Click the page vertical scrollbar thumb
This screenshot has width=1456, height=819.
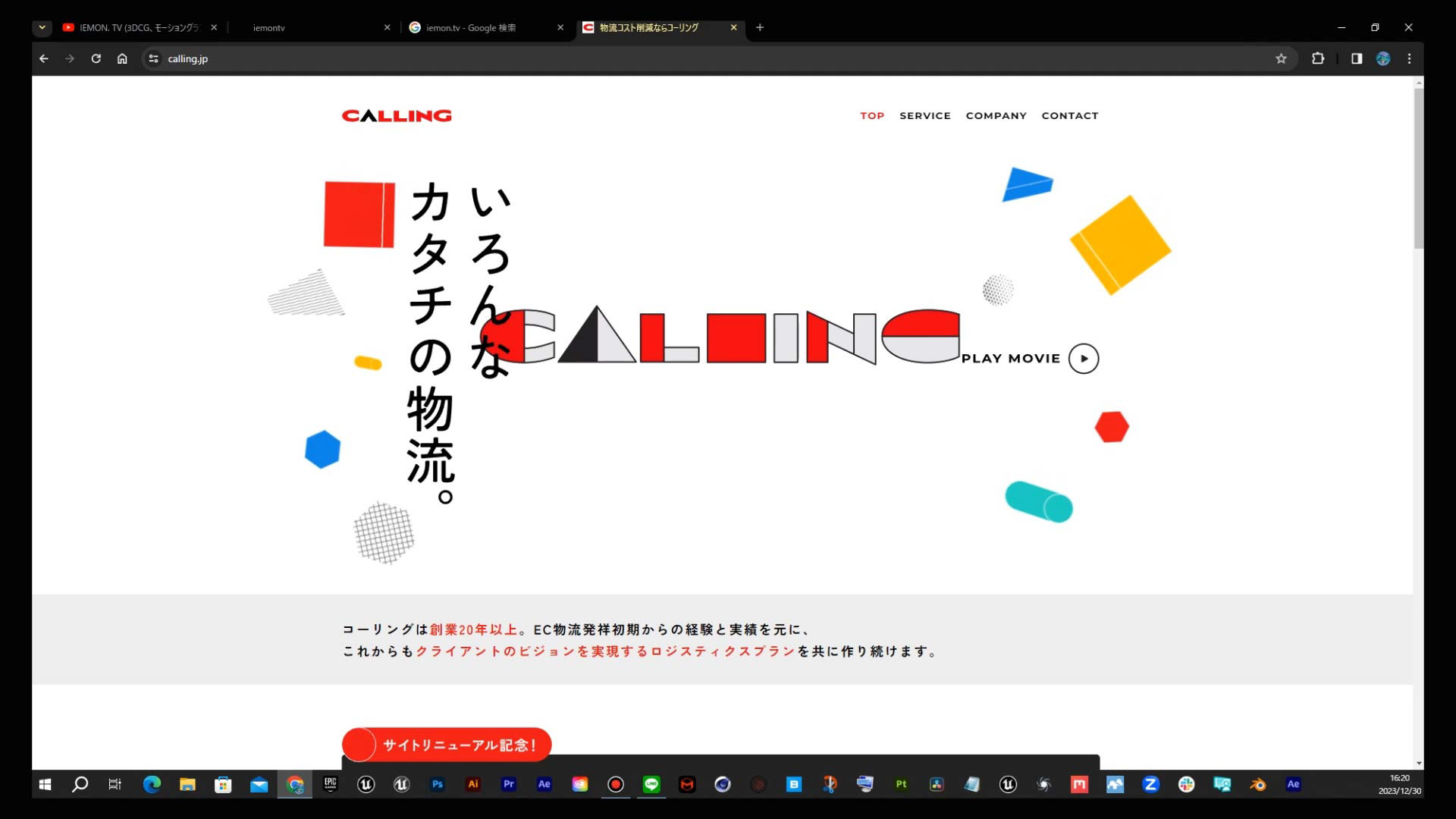pos(1418,167)
